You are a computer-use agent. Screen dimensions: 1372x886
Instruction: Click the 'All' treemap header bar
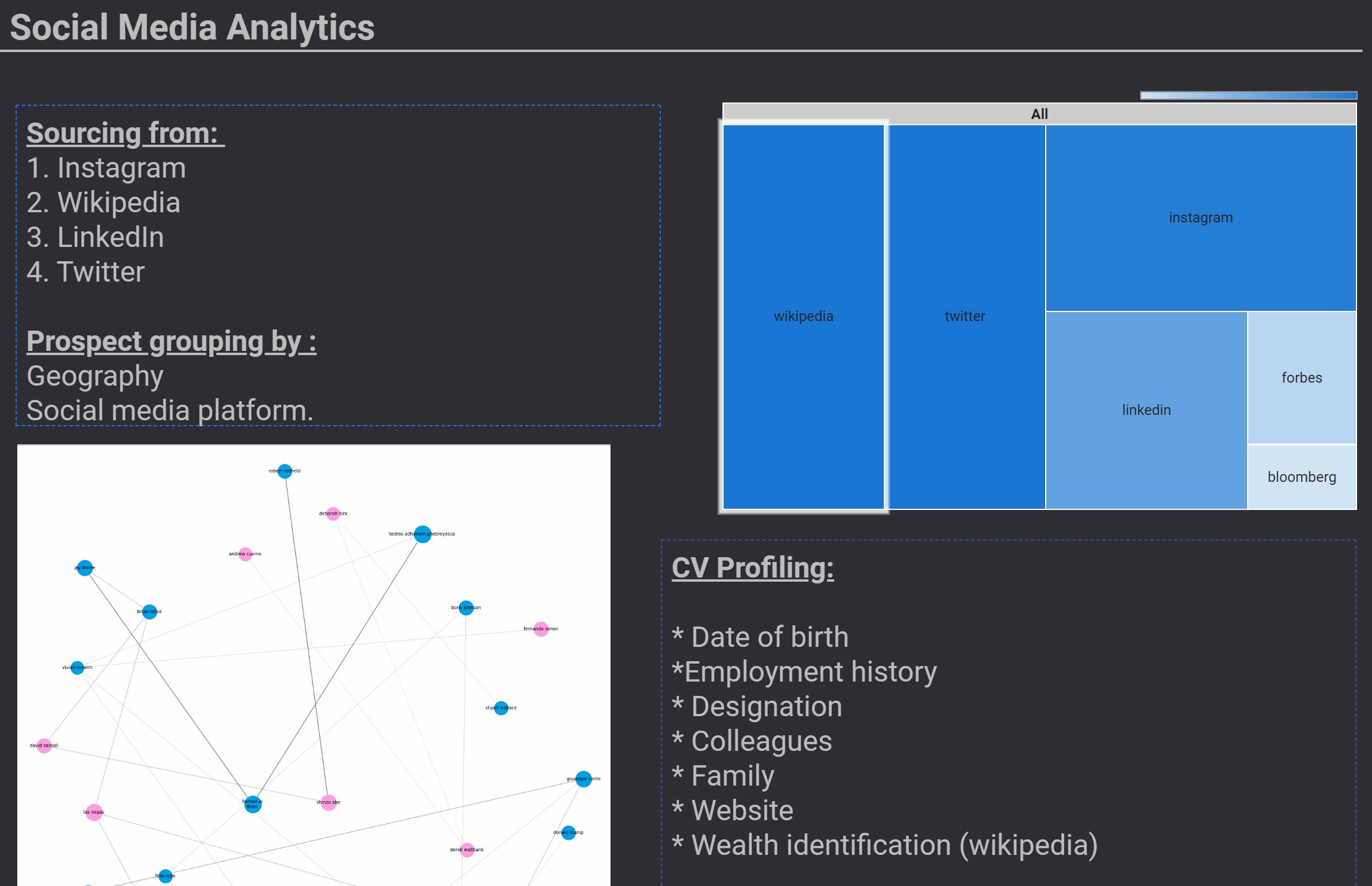tap(1039, 114)
